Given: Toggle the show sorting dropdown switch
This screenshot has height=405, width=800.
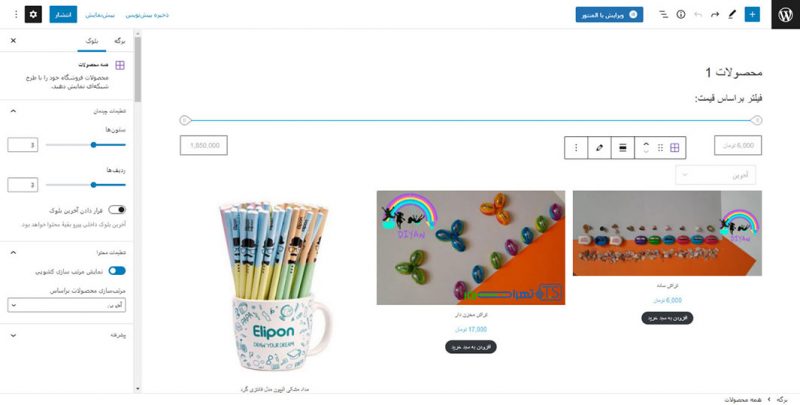Looking at the screenshot, I should click(x=117, y=271).
